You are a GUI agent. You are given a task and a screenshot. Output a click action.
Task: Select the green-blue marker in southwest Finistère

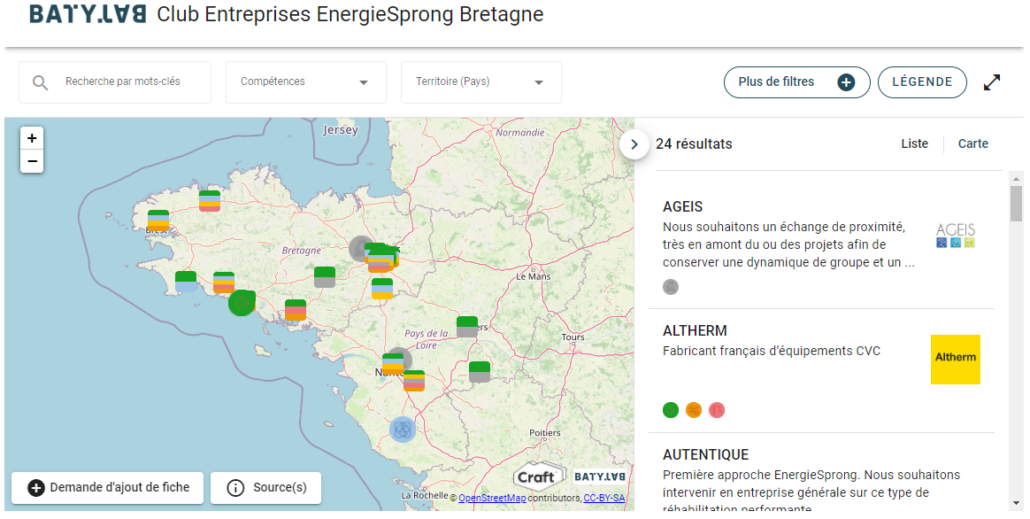186,281
